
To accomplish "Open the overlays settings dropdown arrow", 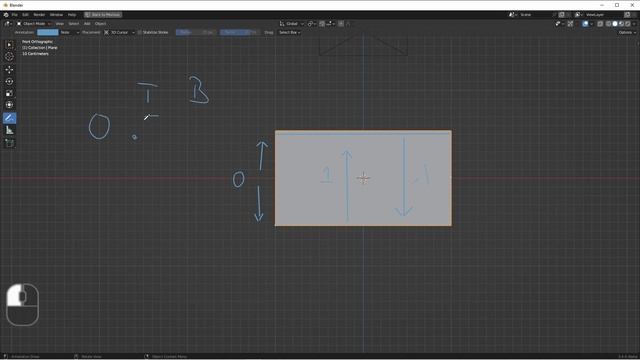I will (x=592, y=24).
